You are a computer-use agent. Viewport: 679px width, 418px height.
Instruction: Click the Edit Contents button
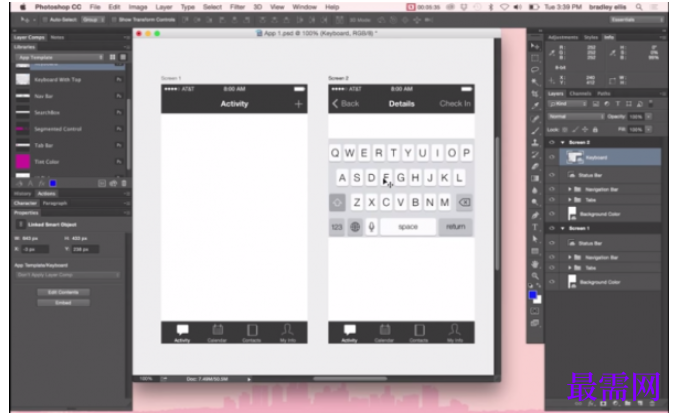pos(63,292)
